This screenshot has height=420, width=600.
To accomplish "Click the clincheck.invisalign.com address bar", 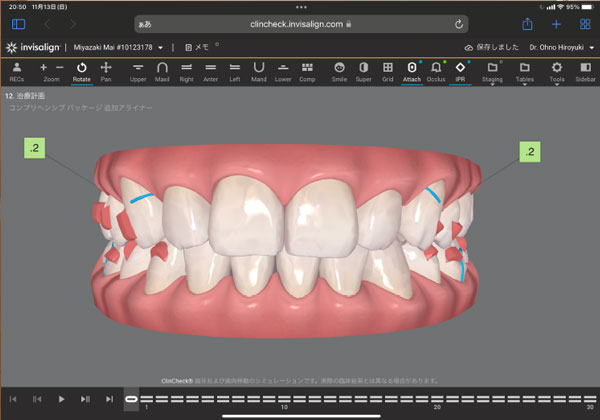I will coord(301,24).
